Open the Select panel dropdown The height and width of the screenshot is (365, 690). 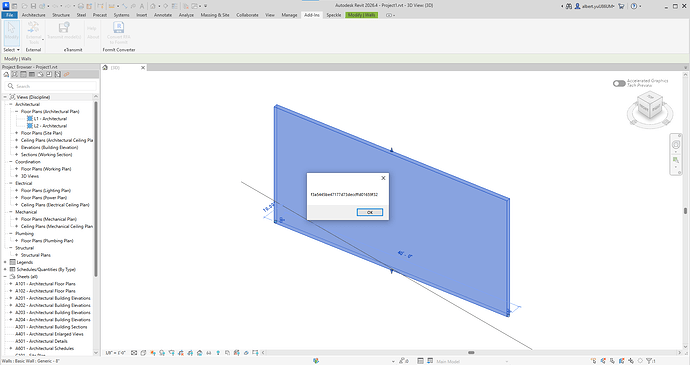pos(11,50)
